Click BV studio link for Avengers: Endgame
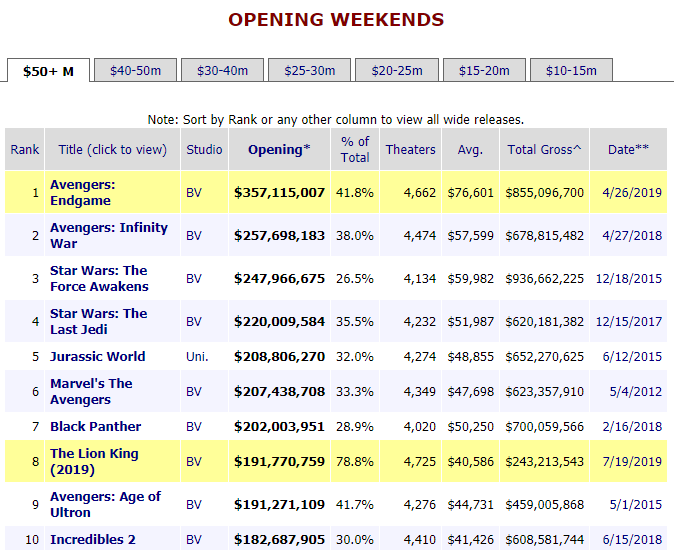 [x=194, y=192]
